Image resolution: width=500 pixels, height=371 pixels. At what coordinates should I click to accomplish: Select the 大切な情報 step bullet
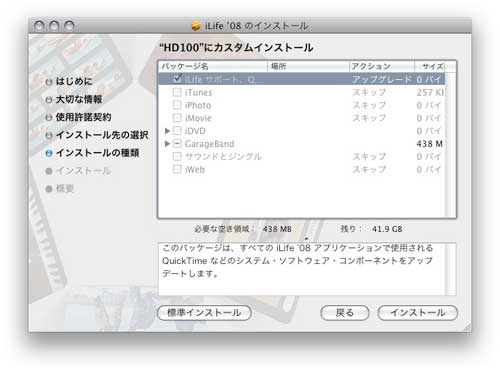49,100
